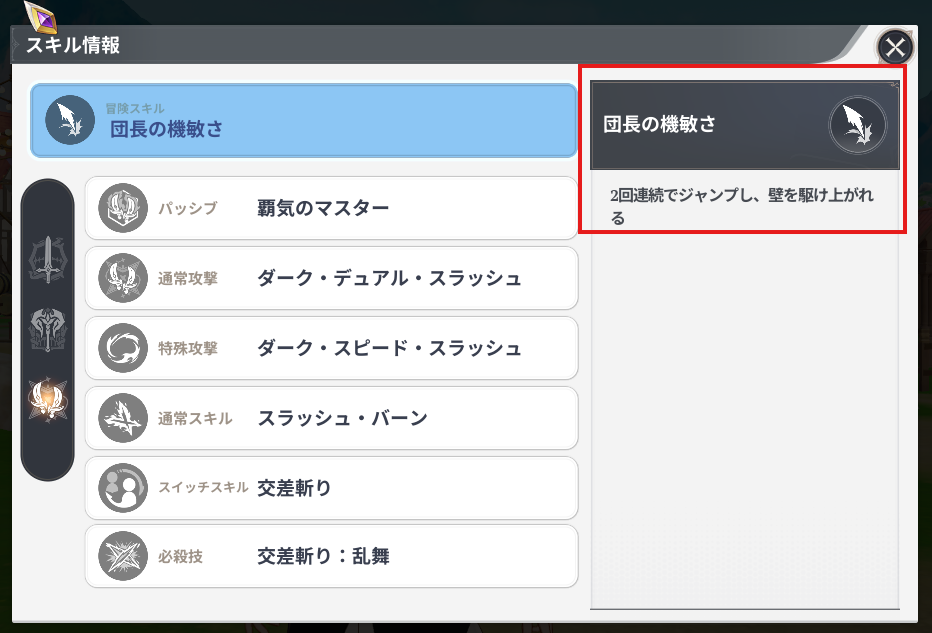Viewport: 932px width, 633px height.
Task: Click the パッシブ skill icon
Action: pyautogui.click(x=123, y=208)
